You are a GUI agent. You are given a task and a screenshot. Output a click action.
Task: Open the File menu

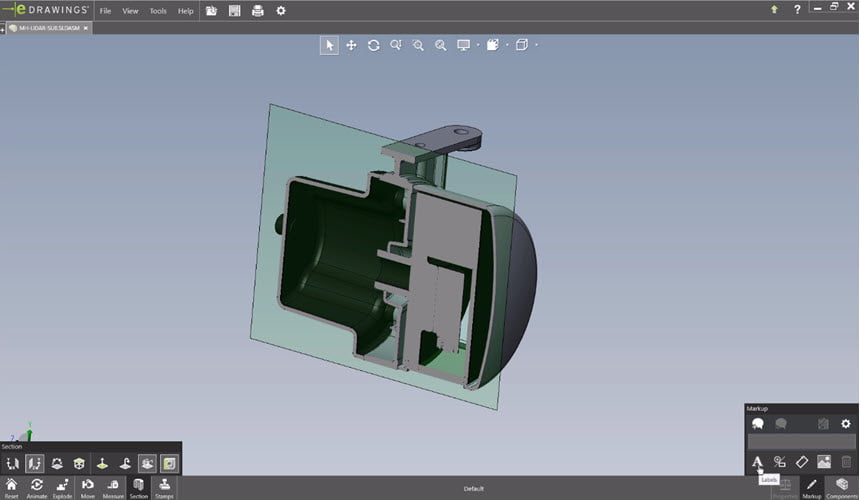pyautogui.click(x=105, y=11)
